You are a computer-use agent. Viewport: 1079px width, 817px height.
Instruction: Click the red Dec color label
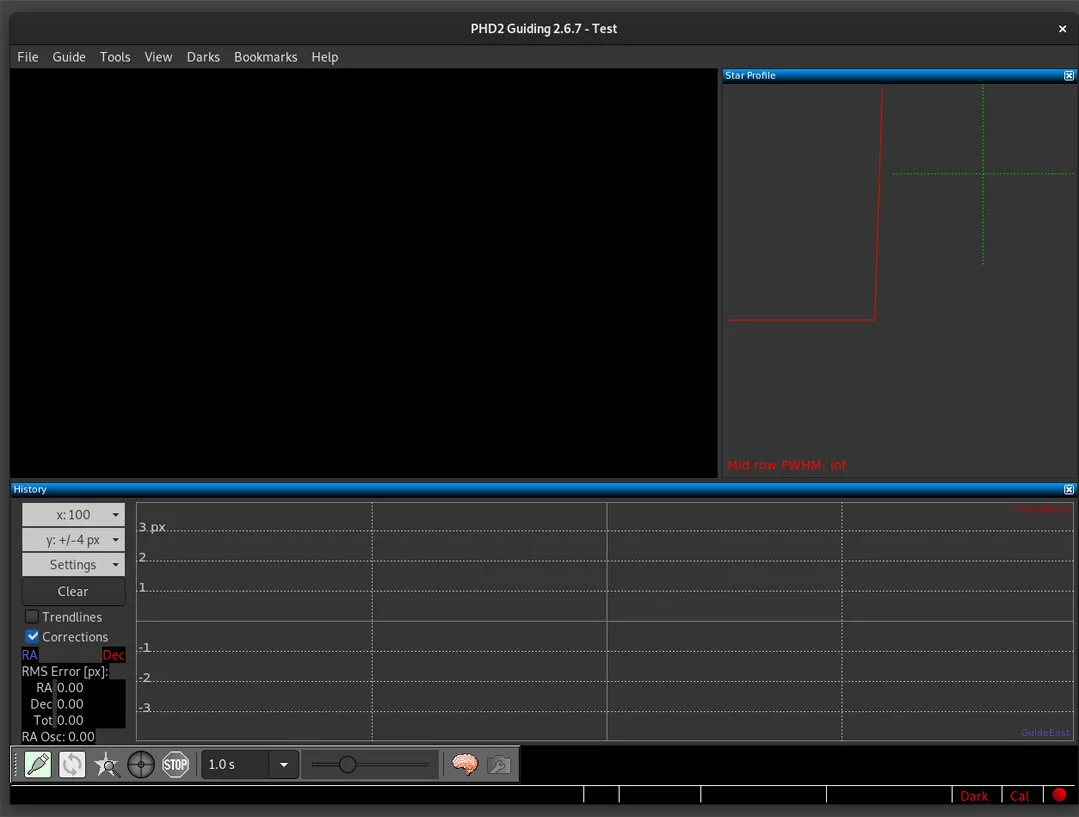coord(114,655)
